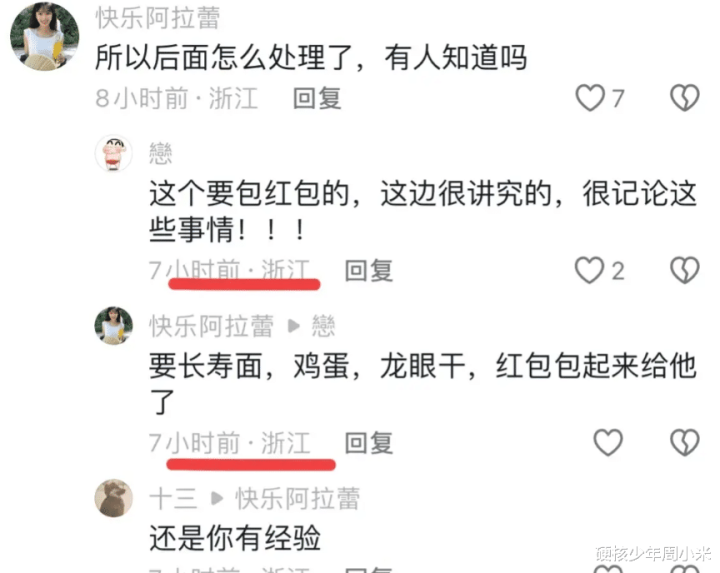
Task: Dislike the 要长寿面 reply
Action: click(x=685, y=443)
